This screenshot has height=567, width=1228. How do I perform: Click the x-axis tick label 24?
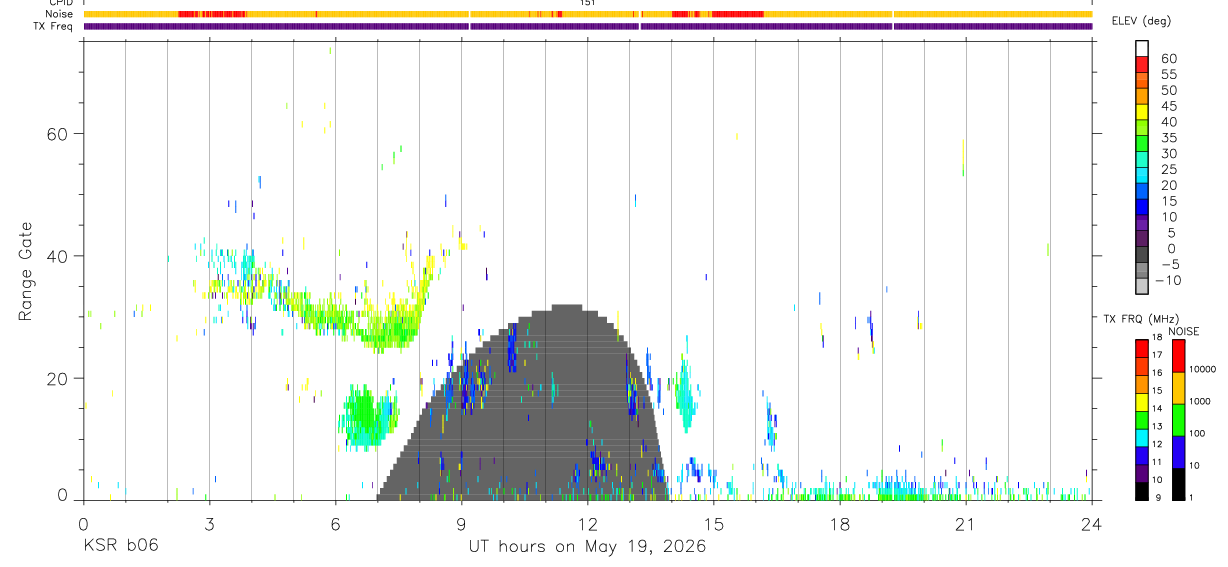click(x=1091, y=523)
